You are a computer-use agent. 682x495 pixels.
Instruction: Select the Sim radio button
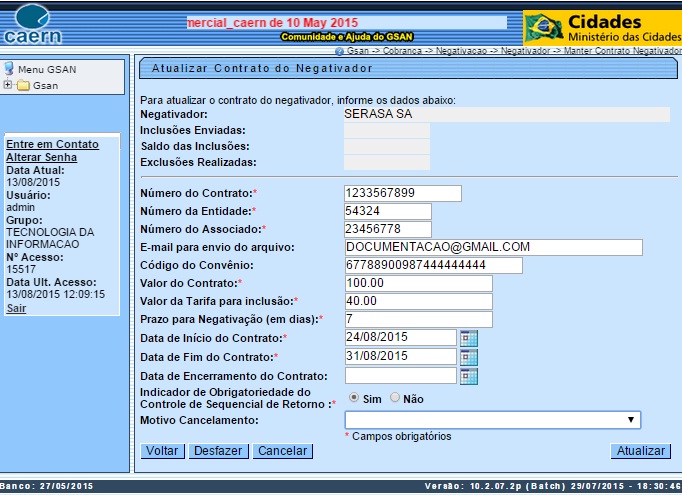pyautogui.click(x=354, y=398)
